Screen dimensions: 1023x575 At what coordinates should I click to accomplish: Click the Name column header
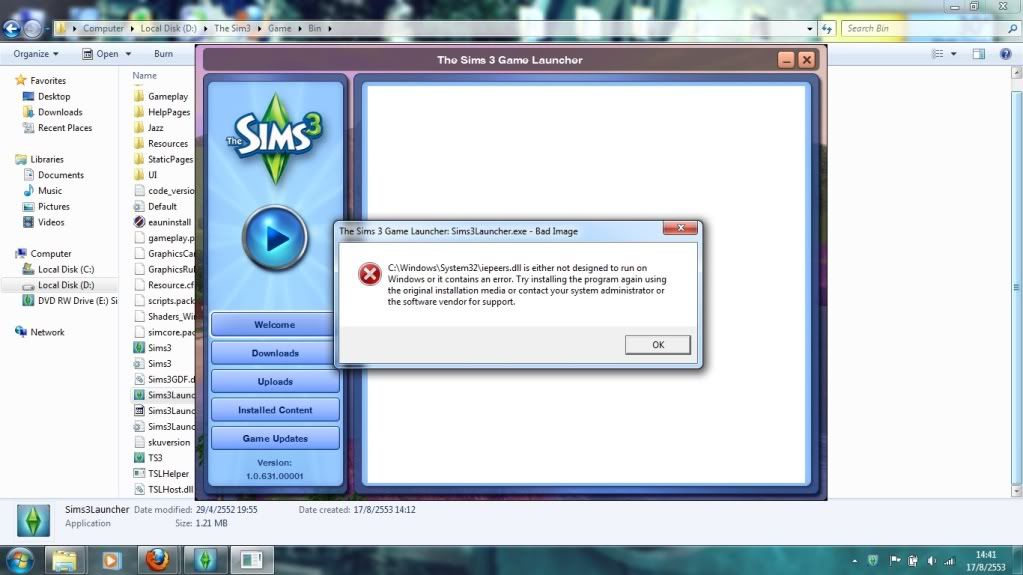pos(144,76)
